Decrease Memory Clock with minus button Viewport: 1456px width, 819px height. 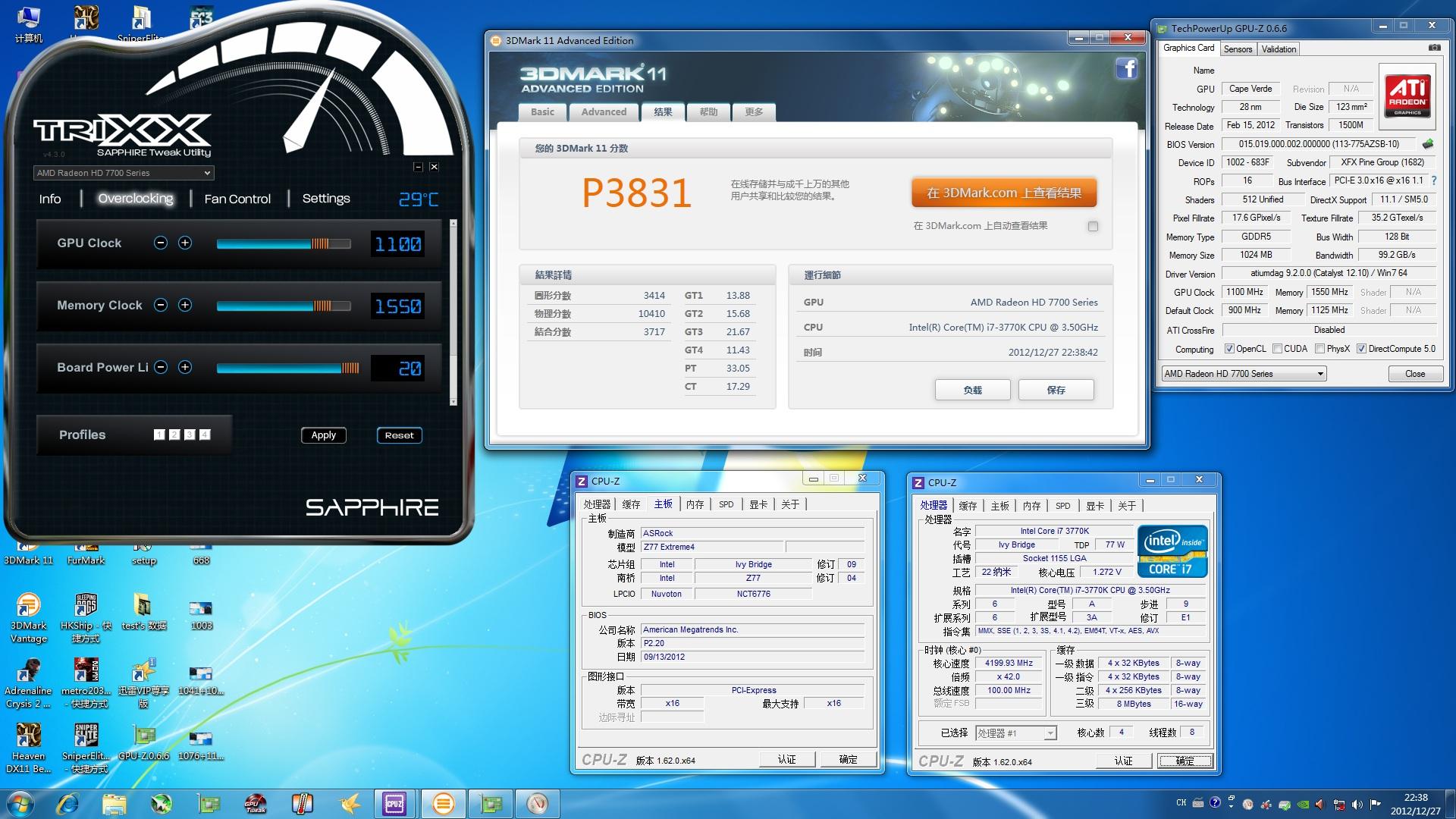(161, 305)
